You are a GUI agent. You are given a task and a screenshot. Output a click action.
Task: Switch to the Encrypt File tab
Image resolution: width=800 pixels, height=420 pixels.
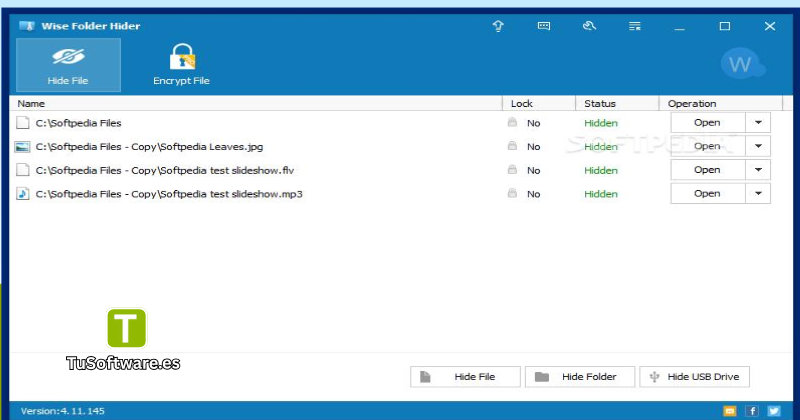click(x=182, y=65)
